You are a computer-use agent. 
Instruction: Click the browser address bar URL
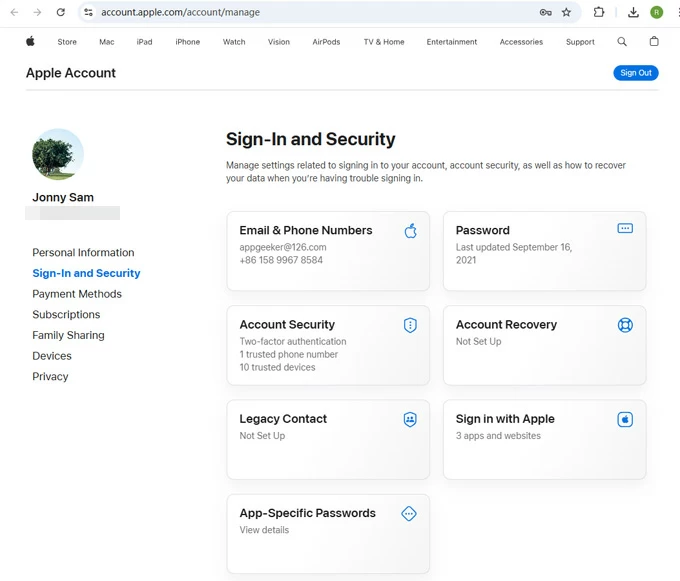tap(300, 13)
